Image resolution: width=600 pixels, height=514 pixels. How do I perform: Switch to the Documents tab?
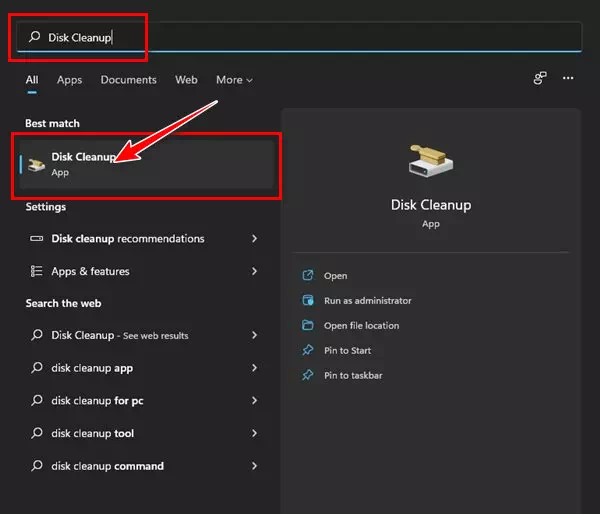click(x=129, y=80)
